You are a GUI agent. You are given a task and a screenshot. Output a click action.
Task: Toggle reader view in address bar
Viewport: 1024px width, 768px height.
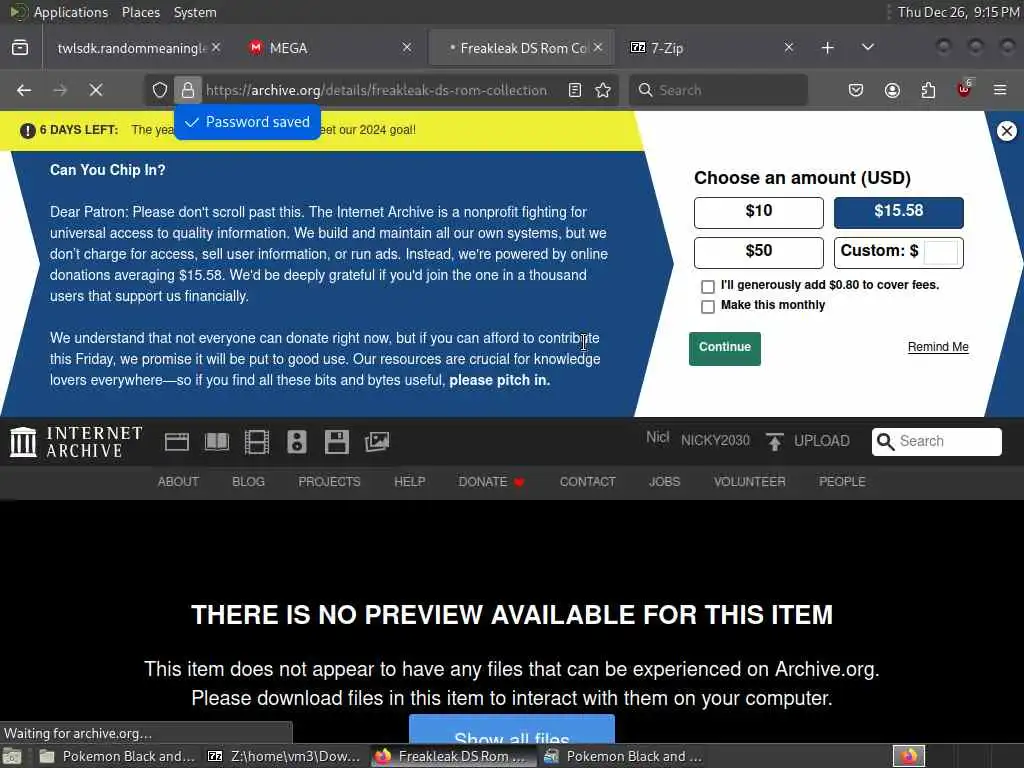click(575, 90)
